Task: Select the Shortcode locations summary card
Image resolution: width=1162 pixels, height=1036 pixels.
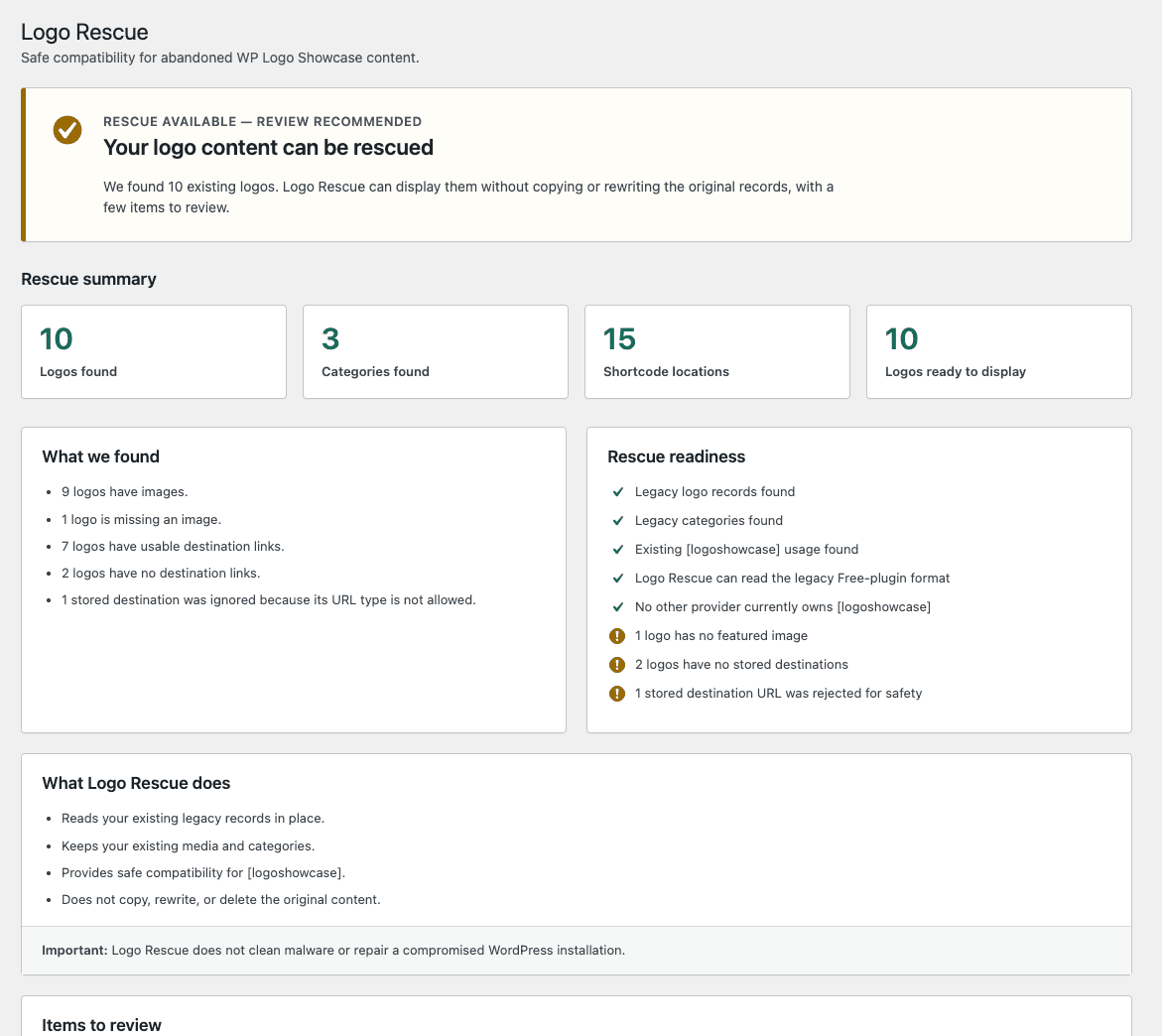Action: [x=716, y=352]
